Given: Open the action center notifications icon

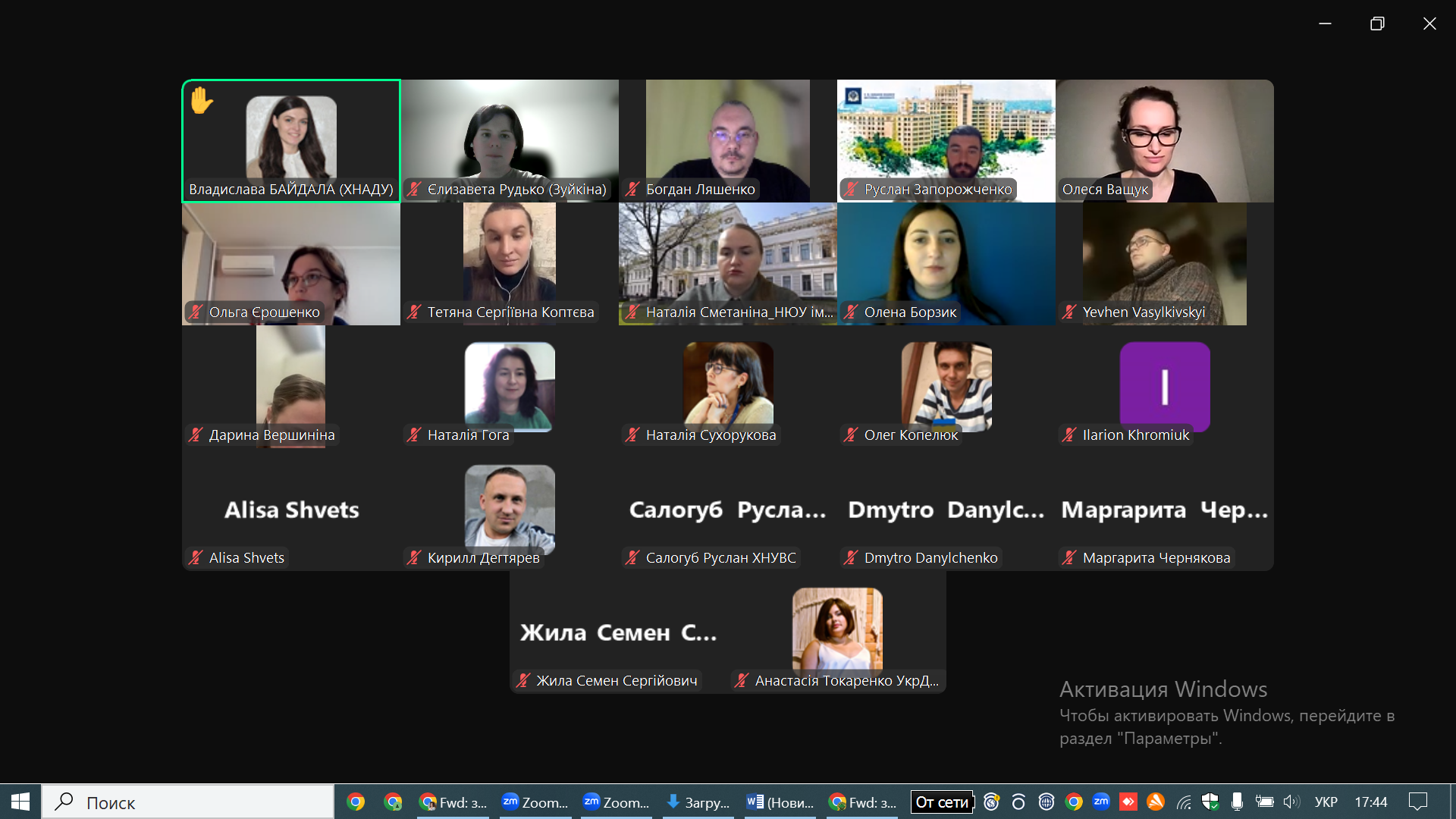Looking at the screenshot, I should point(1418,802).
